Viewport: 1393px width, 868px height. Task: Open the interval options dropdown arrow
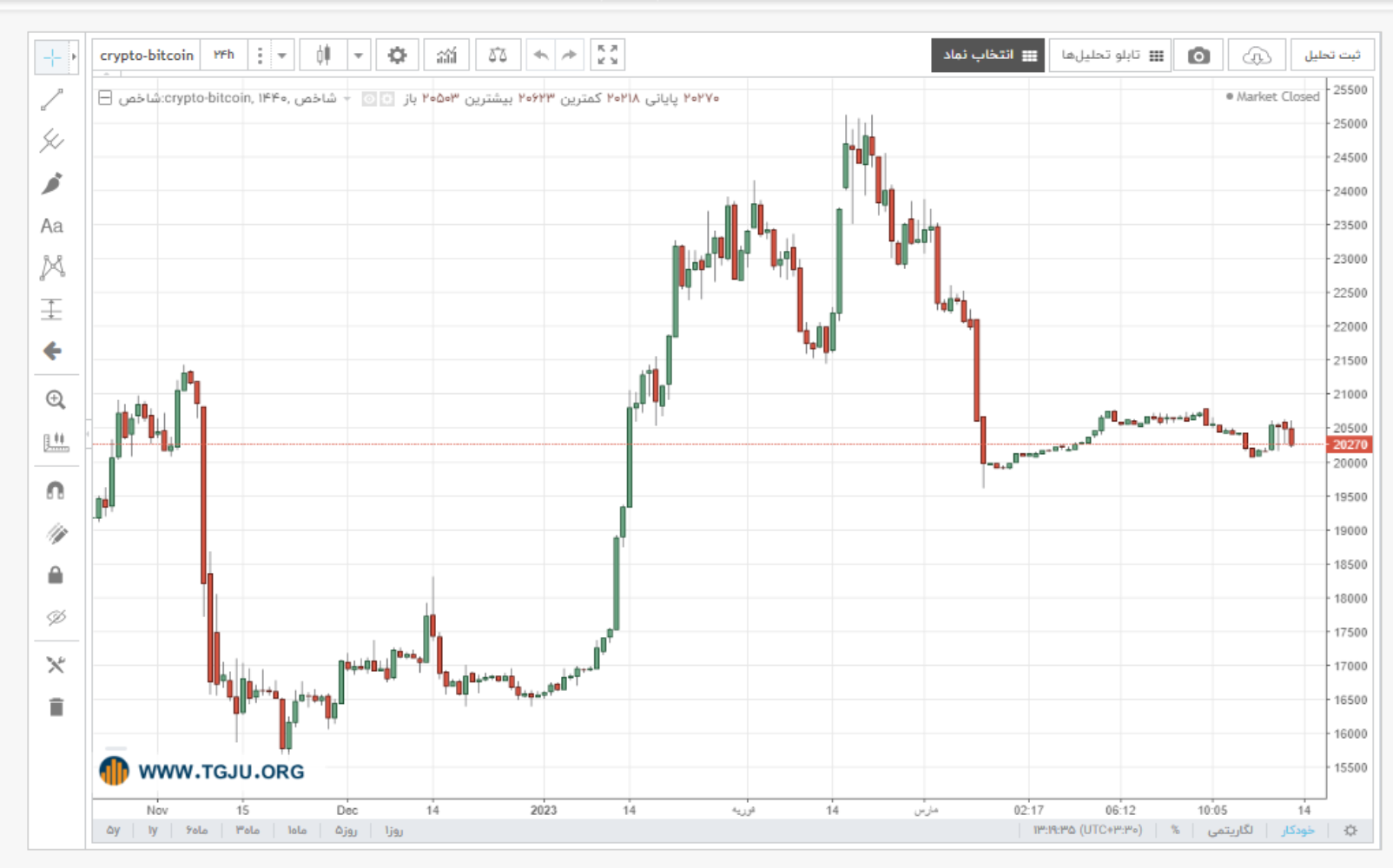point(281,56)
